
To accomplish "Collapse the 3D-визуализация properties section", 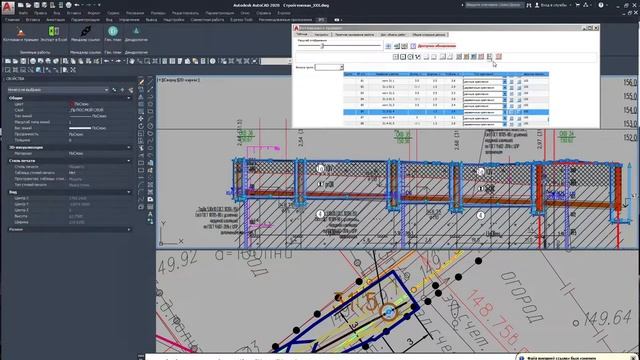I will click(129, 147).
